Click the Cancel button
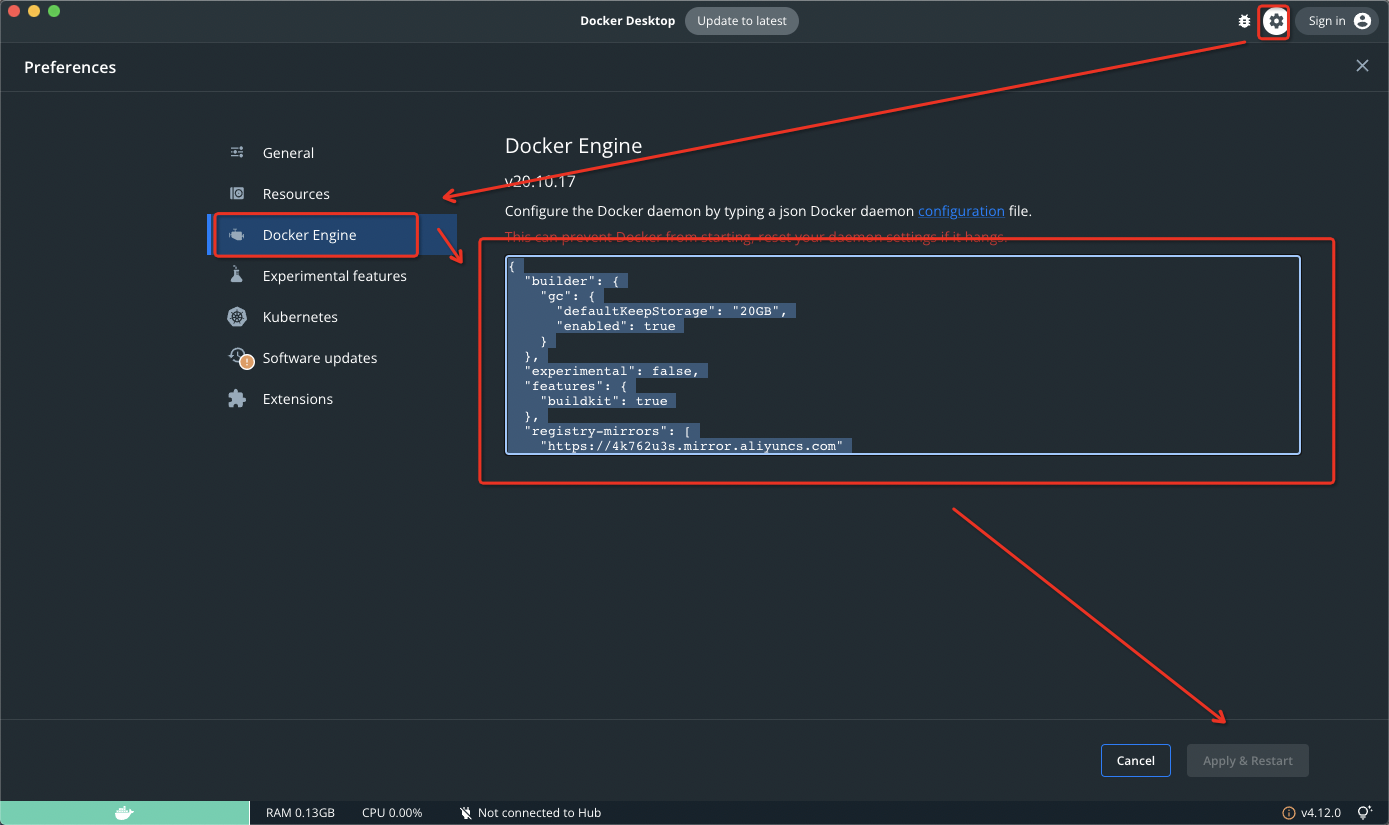The height and width of the screenshot is (825, 1389). coord(1135,760)
